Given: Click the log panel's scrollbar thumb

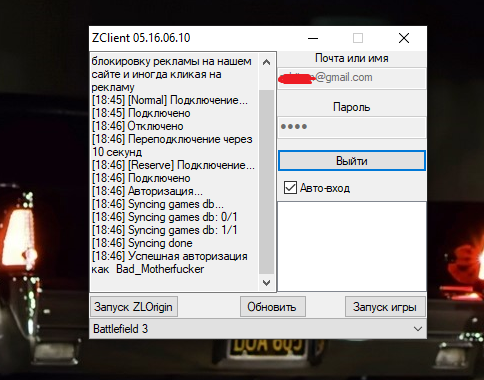Looking at the screenshot, I should 266,181.
